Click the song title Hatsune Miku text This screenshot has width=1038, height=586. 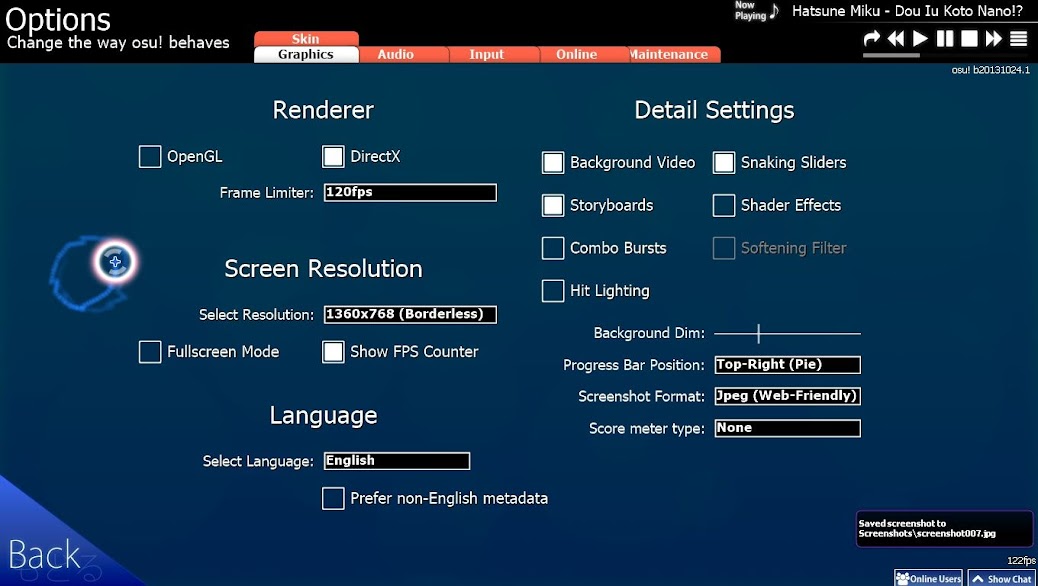pos(908,11)
